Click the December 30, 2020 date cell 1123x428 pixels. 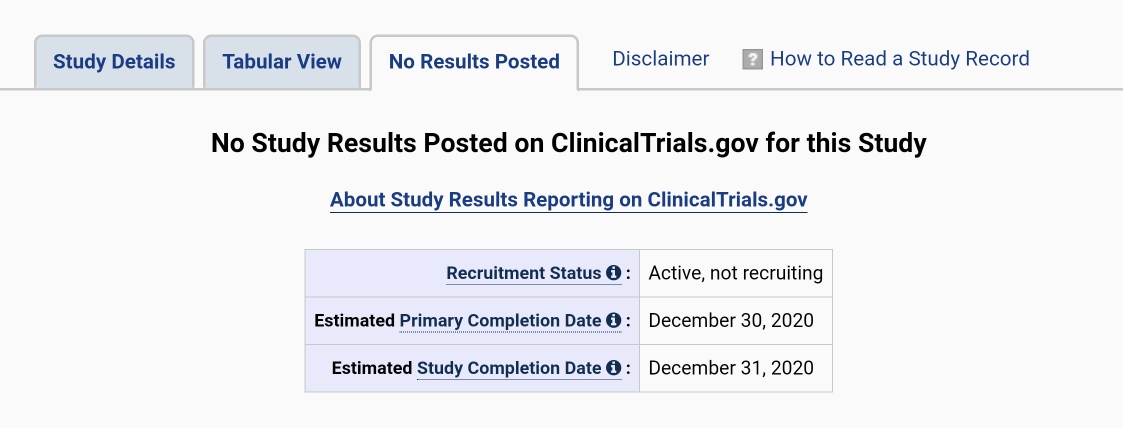(731, 321)
